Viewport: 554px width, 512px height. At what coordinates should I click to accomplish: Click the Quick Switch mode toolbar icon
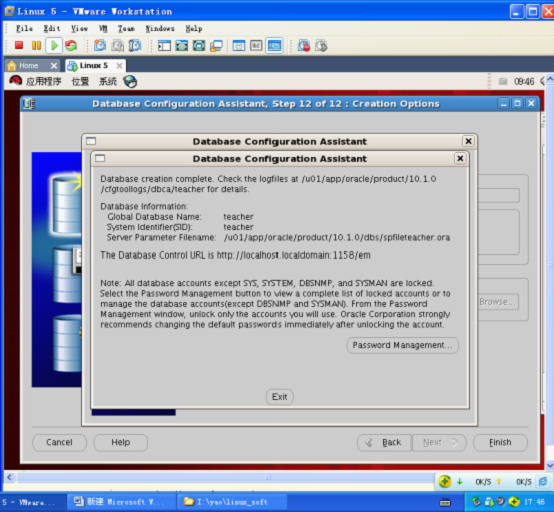tap(199, 46)
